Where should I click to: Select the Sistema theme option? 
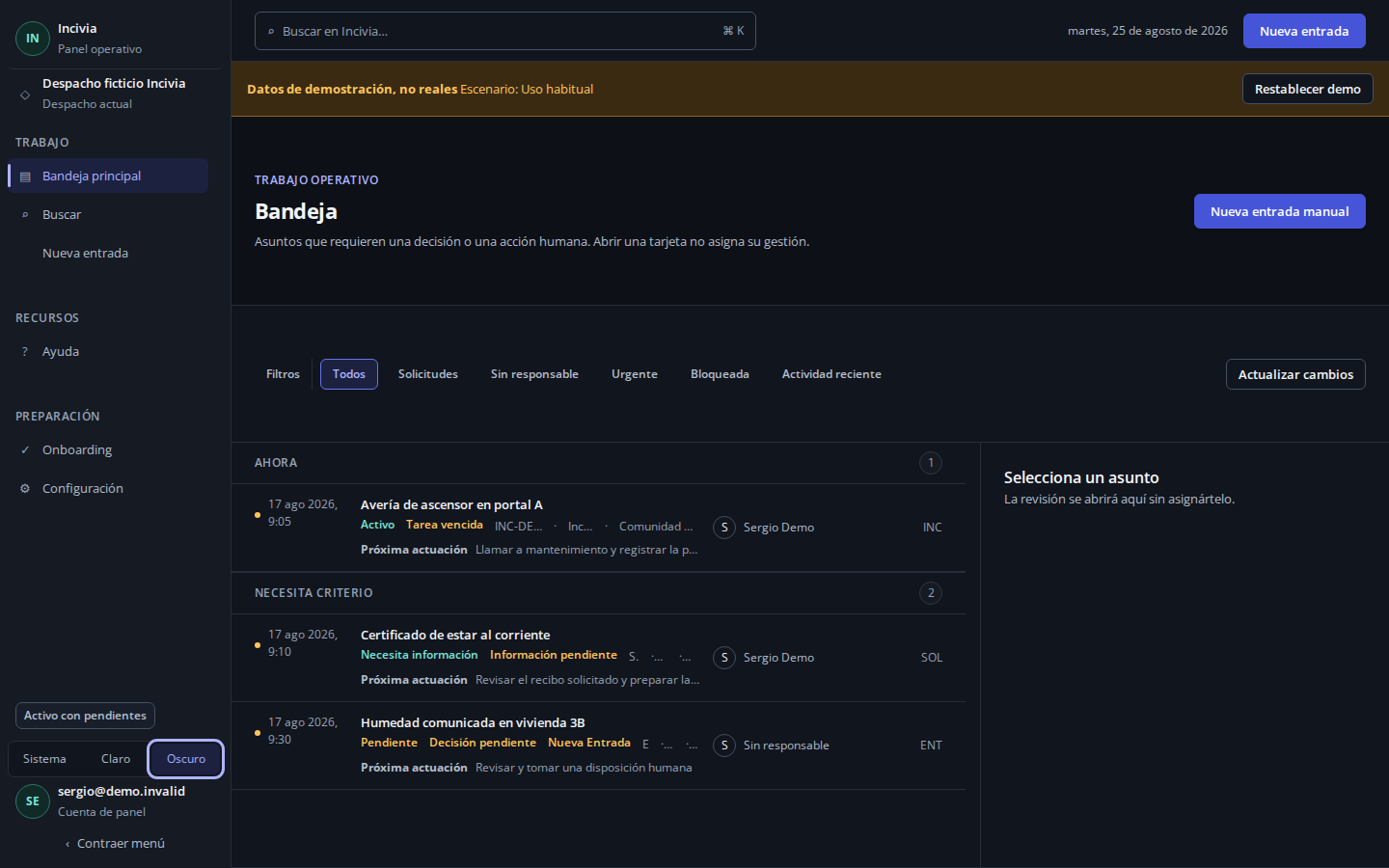pyautogui.click(x=44, y=759)
